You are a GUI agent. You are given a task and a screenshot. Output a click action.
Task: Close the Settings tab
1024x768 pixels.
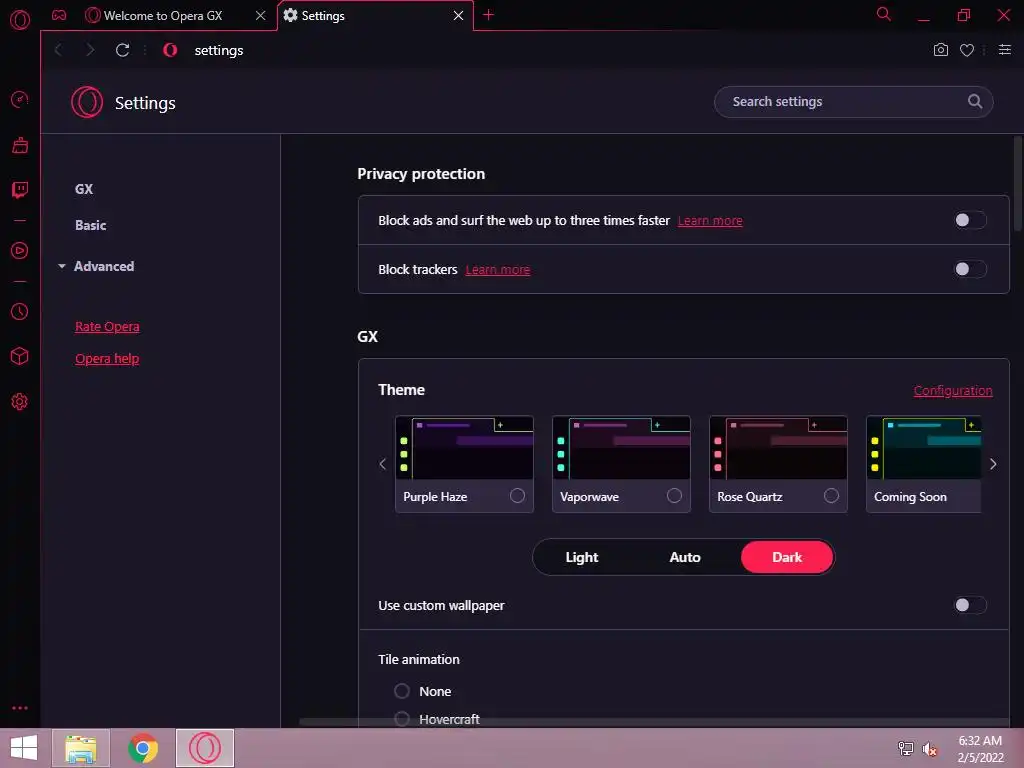click(x=458, y=16)
